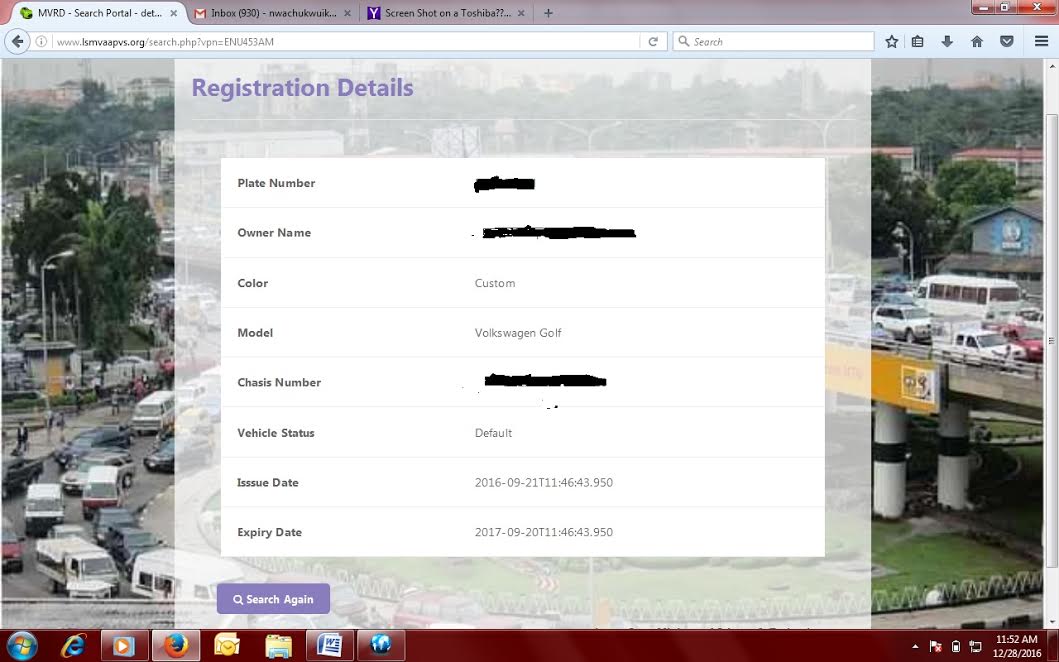
Task: Click the Search Again button
Action: pyautogui.click(x=273, y=599)
